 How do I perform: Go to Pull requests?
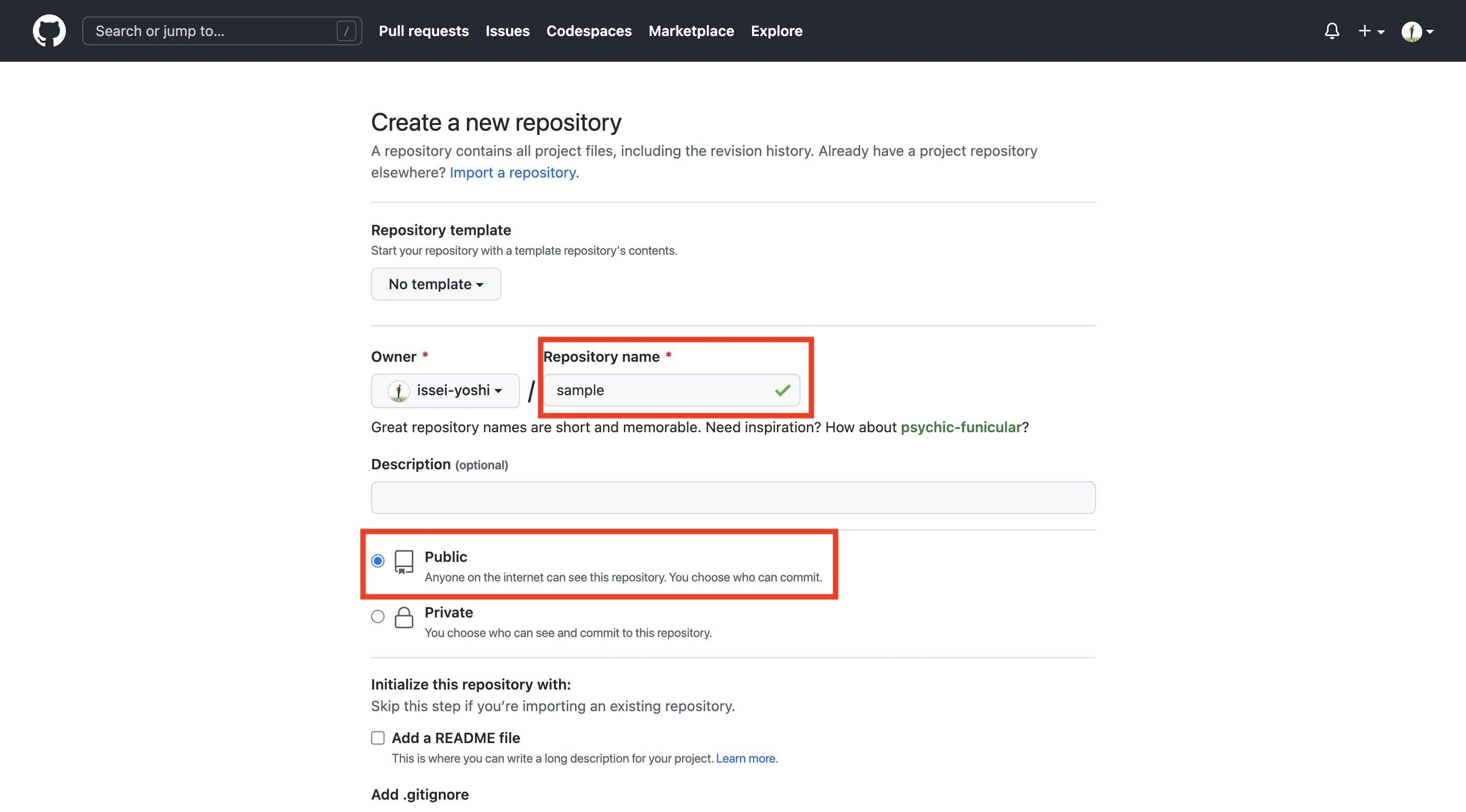pos(424,31)
